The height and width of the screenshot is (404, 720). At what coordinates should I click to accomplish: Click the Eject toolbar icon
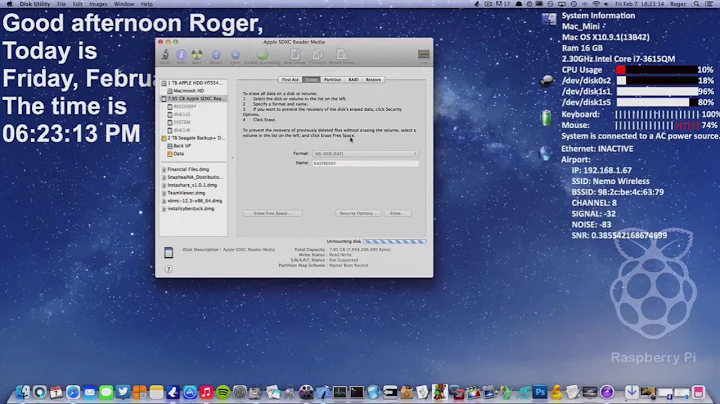(235, 55)
